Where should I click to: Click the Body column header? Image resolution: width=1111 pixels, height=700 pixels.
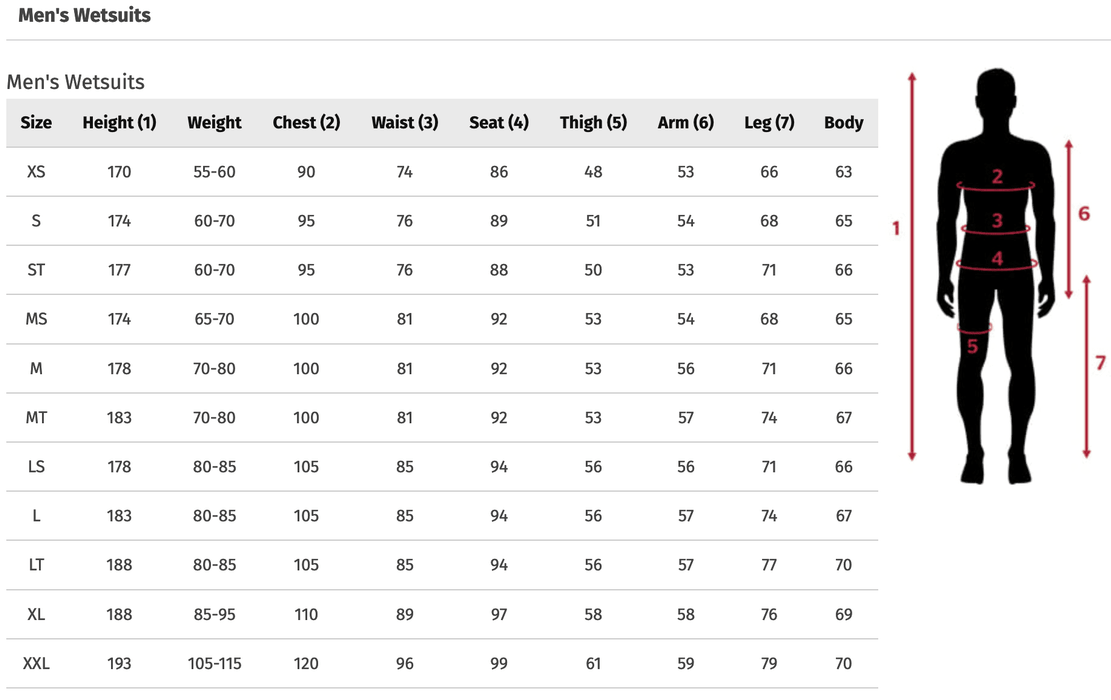point(843,123)
